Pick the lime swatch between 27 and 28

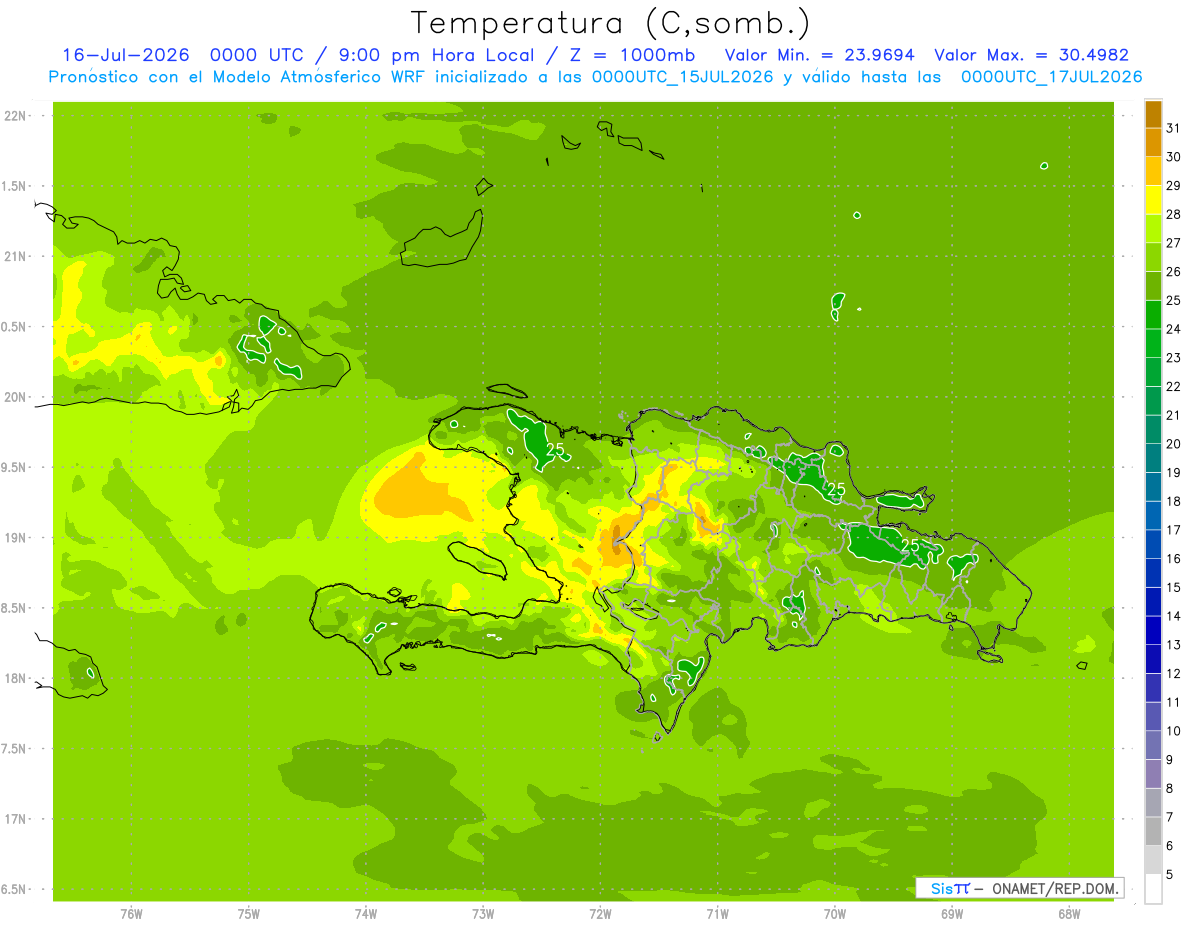click(x=1153, y=229)
